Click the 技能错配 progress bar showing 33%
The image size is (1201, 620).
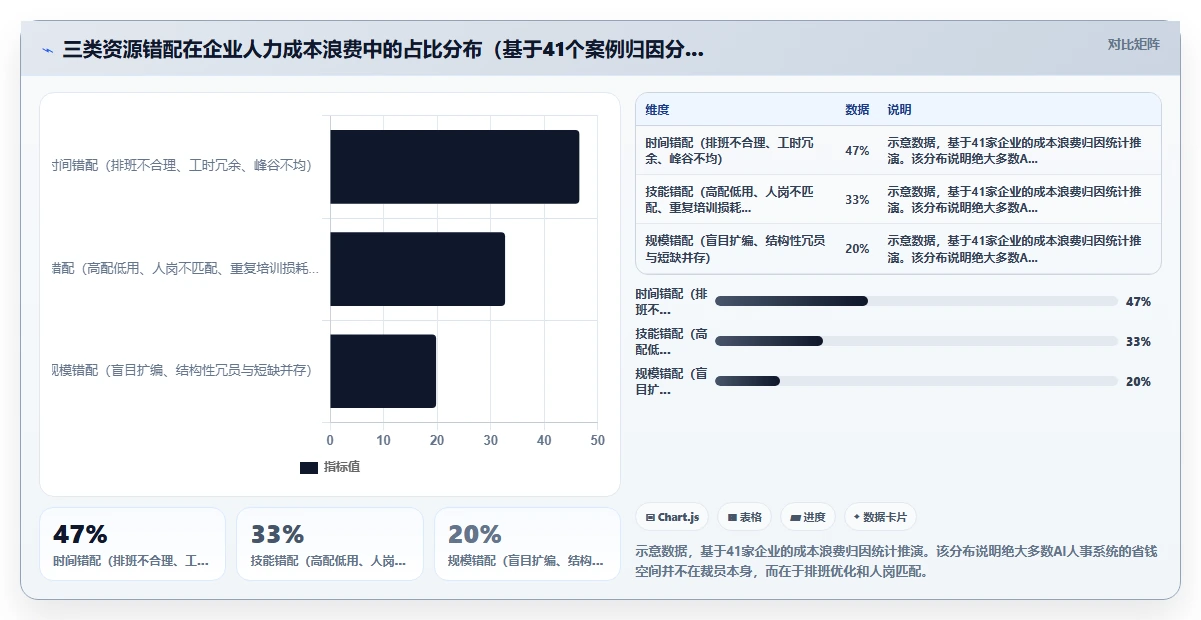[916, 341]
